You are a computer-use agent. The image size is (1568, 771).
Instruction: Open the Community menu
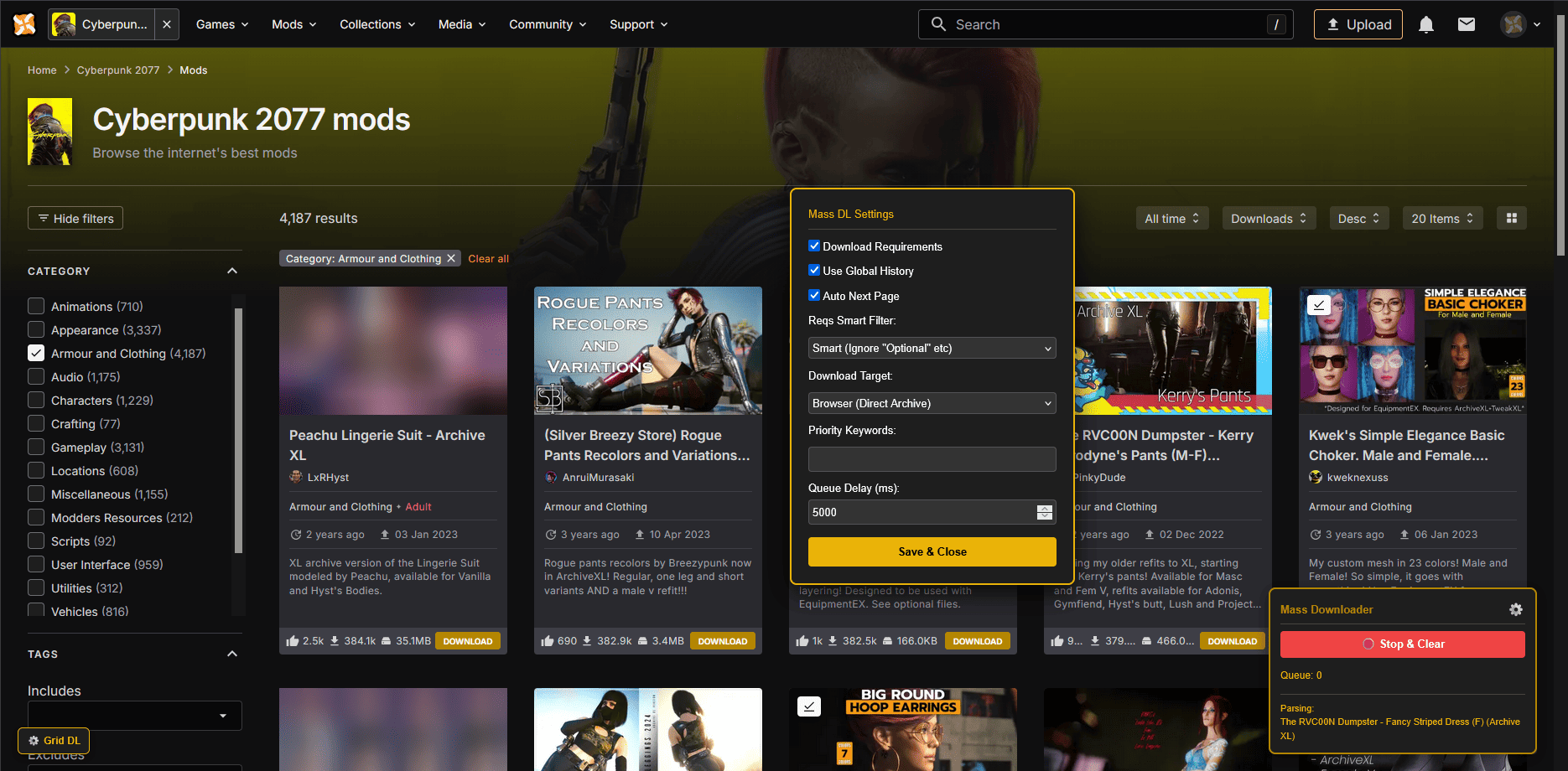click(x=548, y=24)
